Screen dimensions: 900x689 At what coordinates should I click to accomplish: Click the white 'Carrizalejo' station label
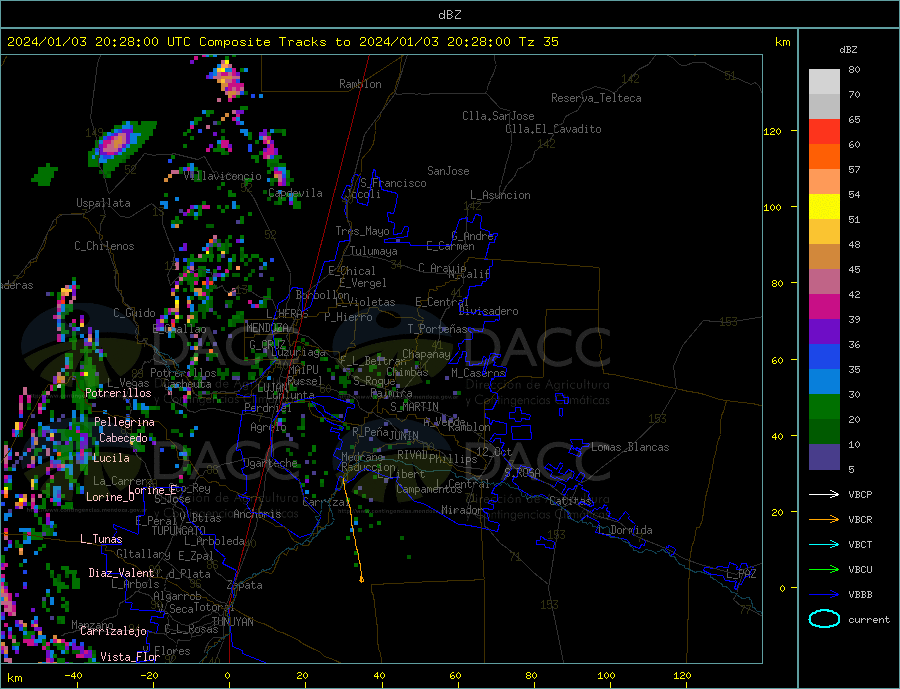coord(113,632)
